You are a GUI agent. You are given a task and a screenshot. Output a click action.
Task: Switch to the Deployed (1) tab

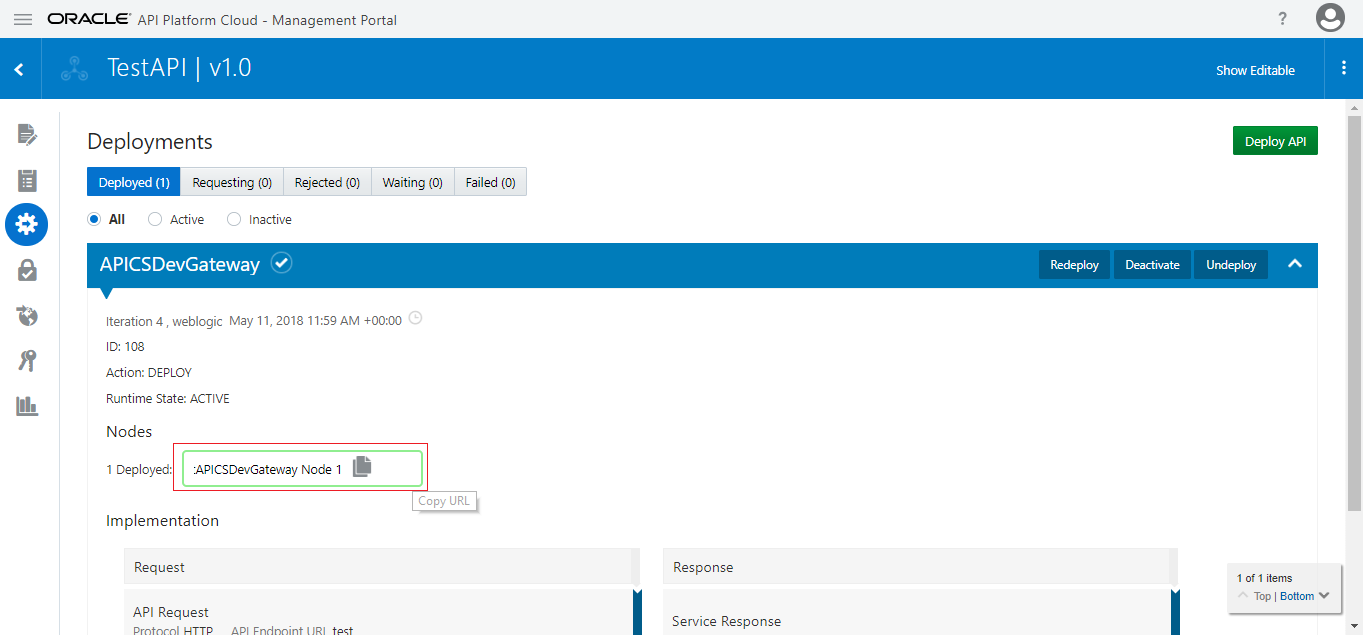point(133,182)
